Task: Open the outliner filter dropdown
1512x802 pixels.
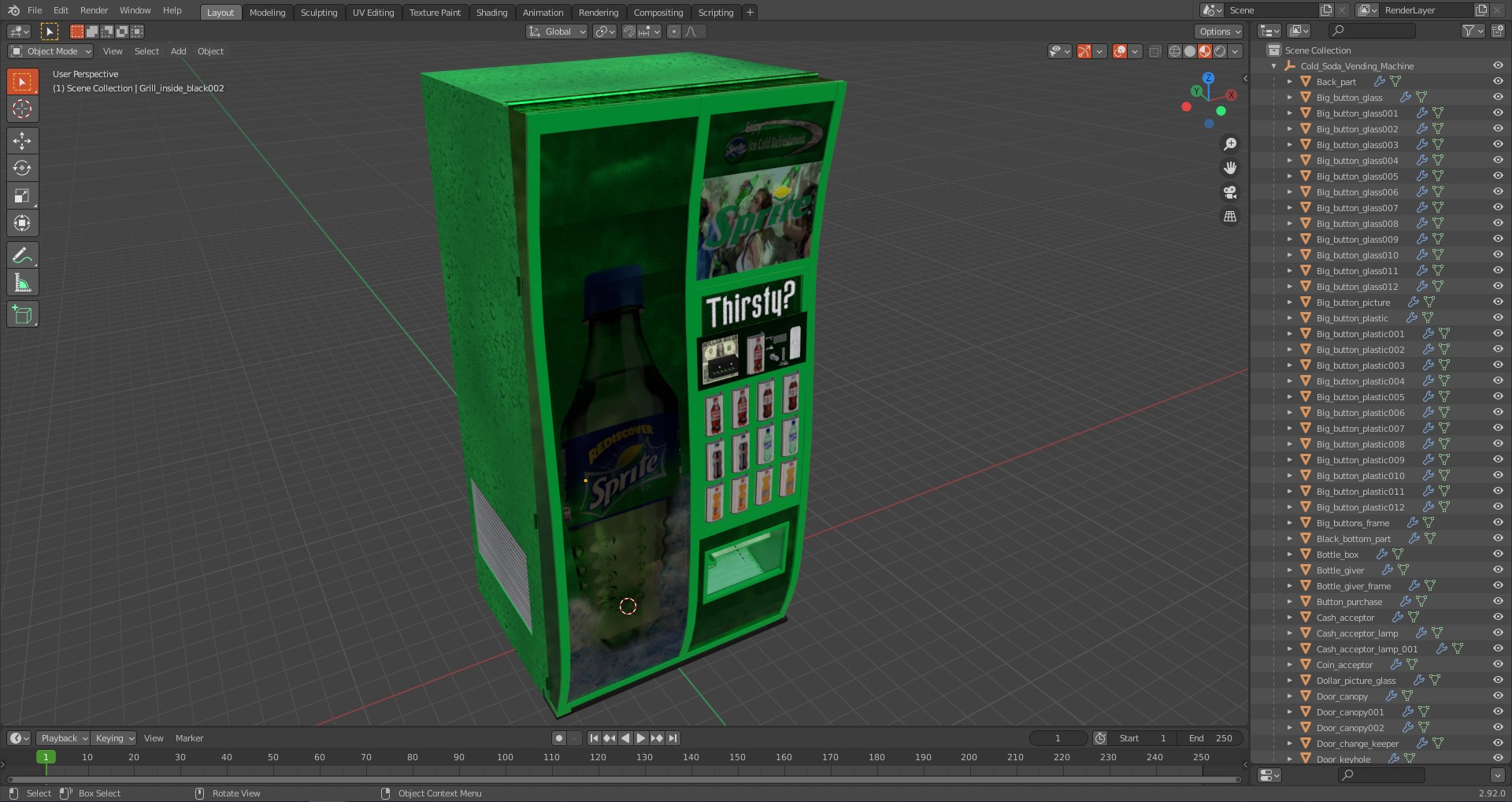Action: [1473, 31]
